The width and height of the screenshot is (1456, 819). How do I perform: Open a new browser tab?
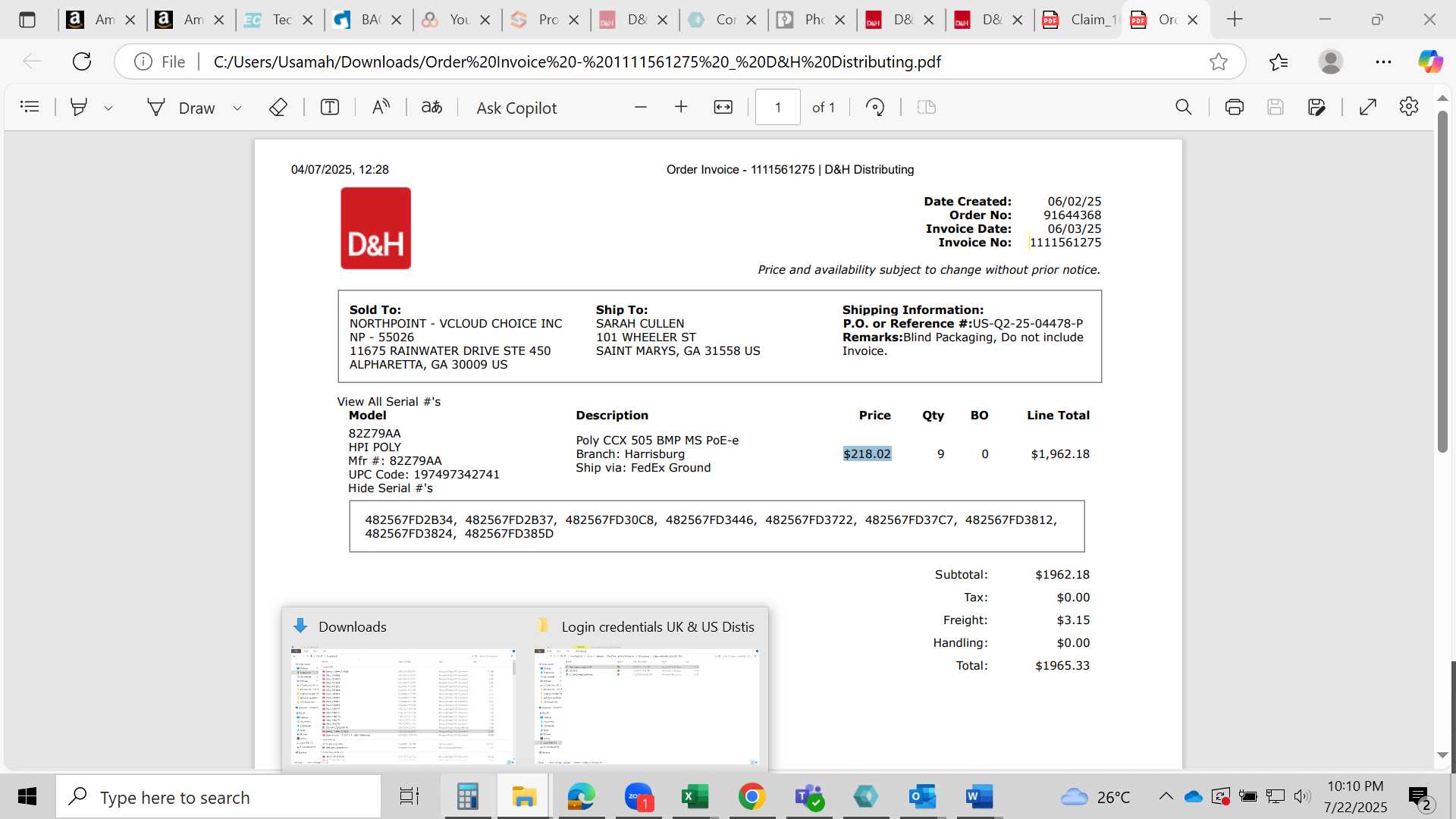point(1235,20)
